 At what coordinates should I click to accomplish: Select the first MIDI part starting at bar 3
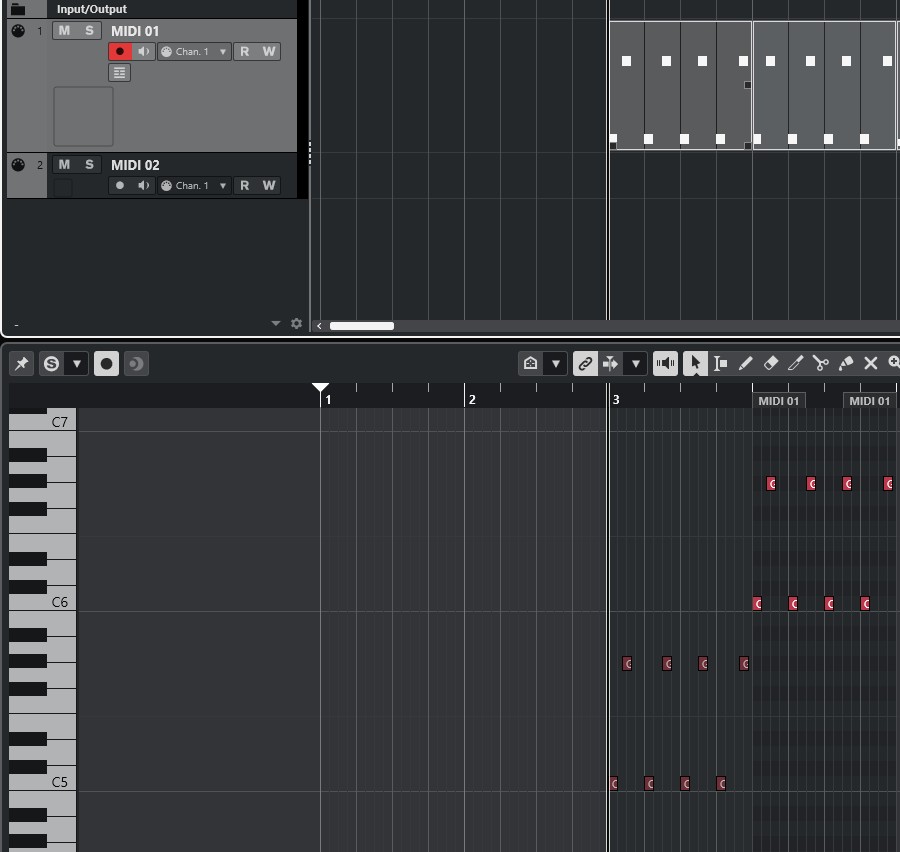point(680,85)
